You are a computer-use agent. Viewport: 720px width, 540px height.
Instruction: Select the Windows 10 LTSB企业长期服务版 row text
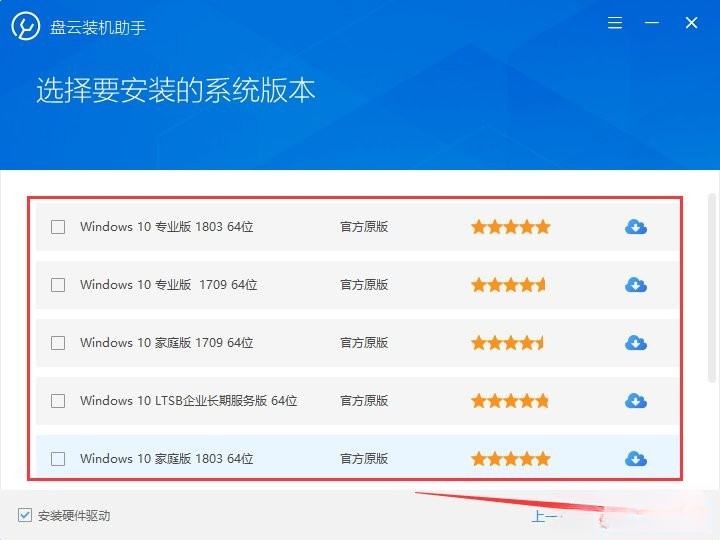pyautogui.click(x=188, y=401)
